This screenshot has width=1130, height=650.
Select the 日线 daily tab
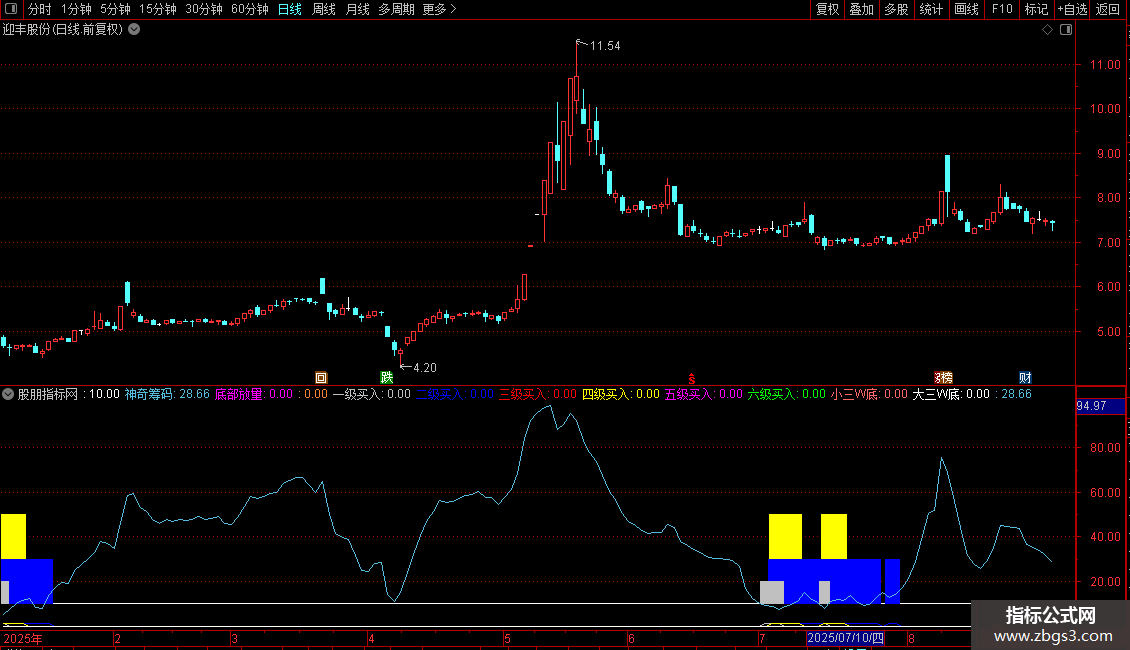pos(290,9)
